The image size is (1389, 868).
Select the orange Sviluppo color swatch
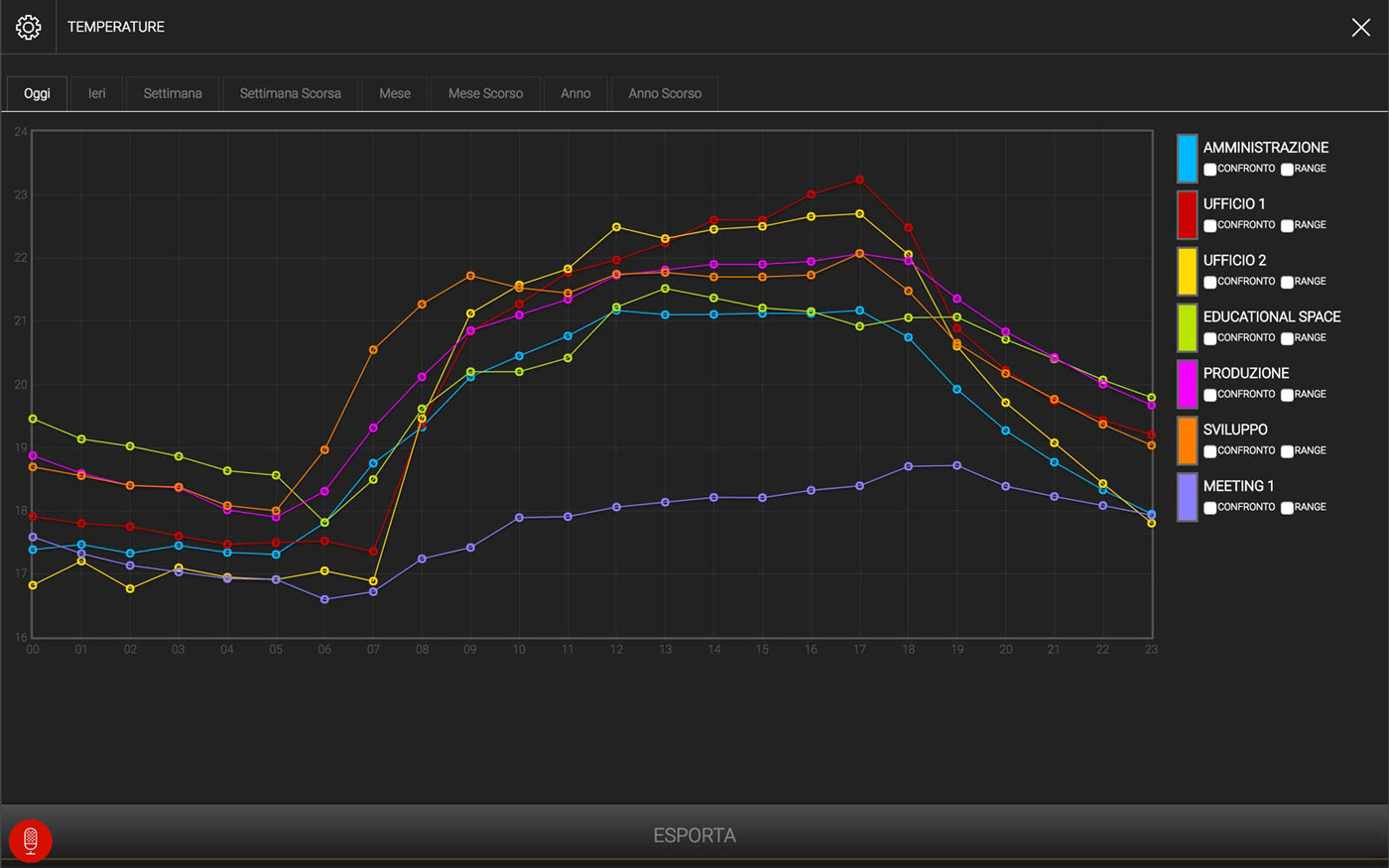pos(1187,440)
